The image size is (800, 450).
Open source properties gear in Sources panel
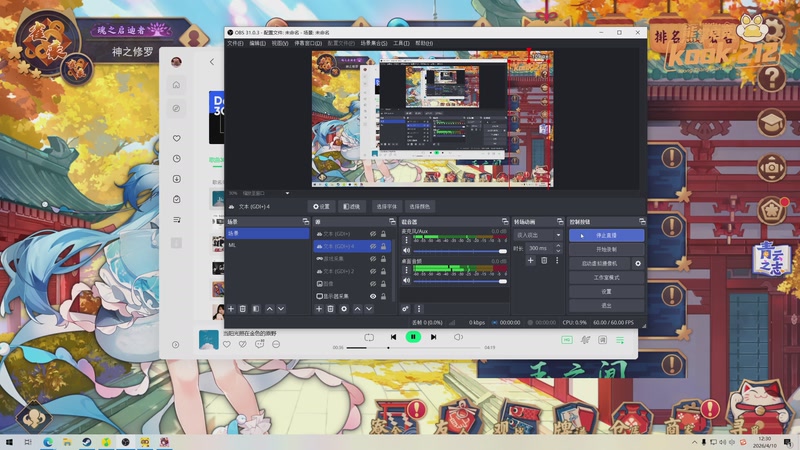pos(344,309)
